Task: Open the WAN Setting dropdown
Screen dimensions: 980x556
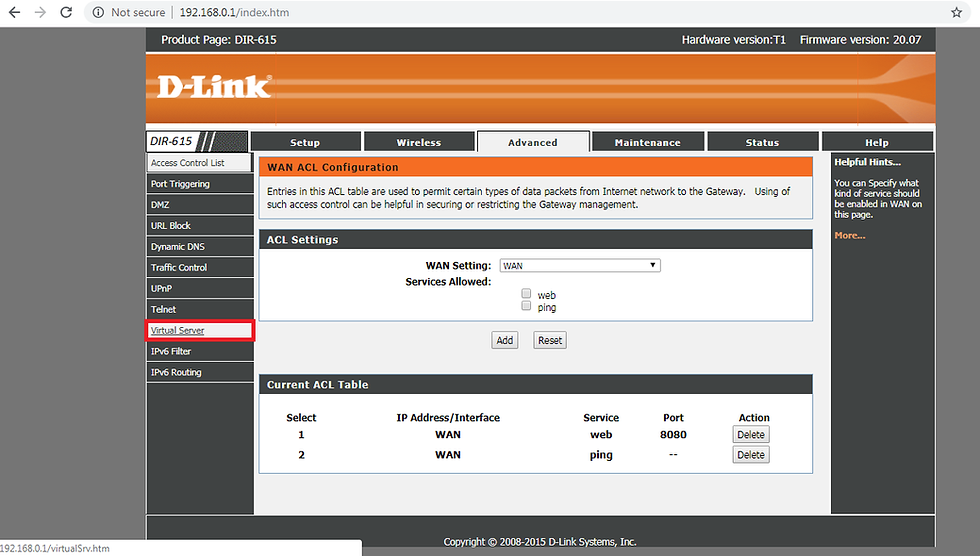Action: click(580, 266)
